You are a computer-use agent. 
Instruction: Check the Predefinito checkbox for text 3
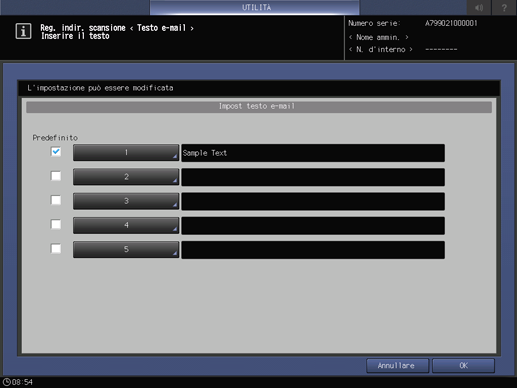pos(56,200)
